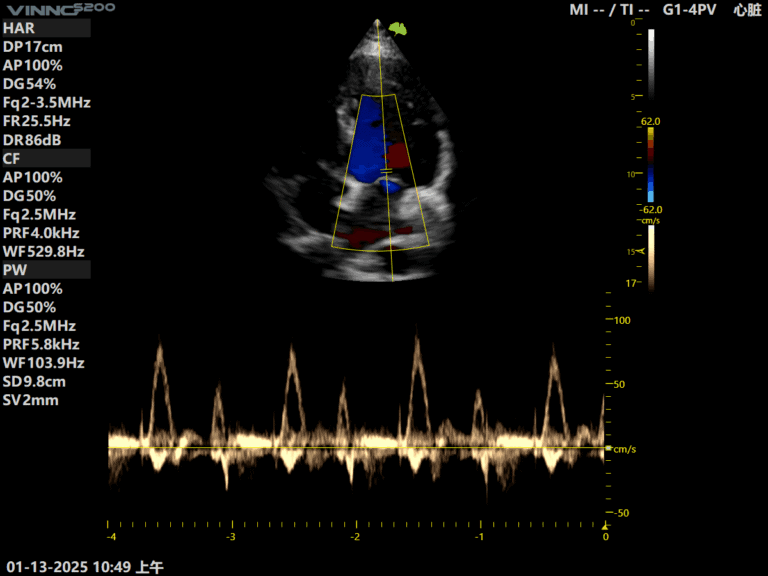Click the 心脏 exam preset label
Image resolution: width=768 pixels, height=576 pixels.
pos(747,10)
